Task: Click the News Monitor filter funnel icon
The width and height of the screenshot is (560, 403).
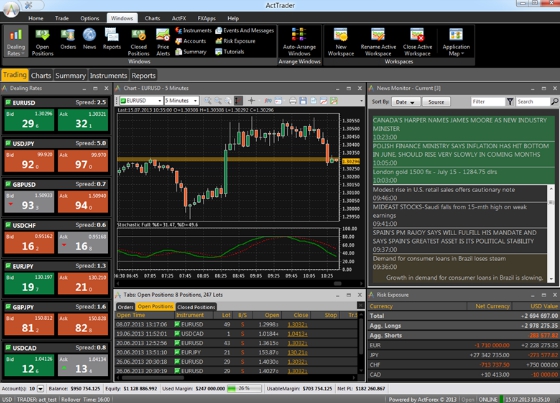Action: point(510,102)
